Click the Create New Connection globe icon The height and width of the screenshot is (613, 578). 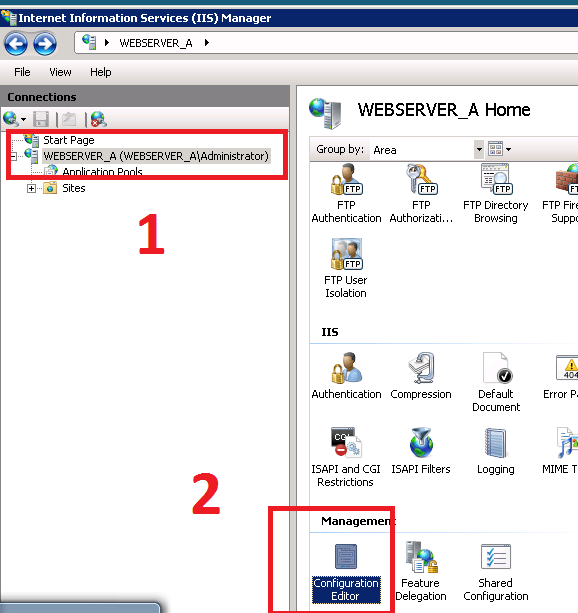pyautogui.click(x=11, y=119)
